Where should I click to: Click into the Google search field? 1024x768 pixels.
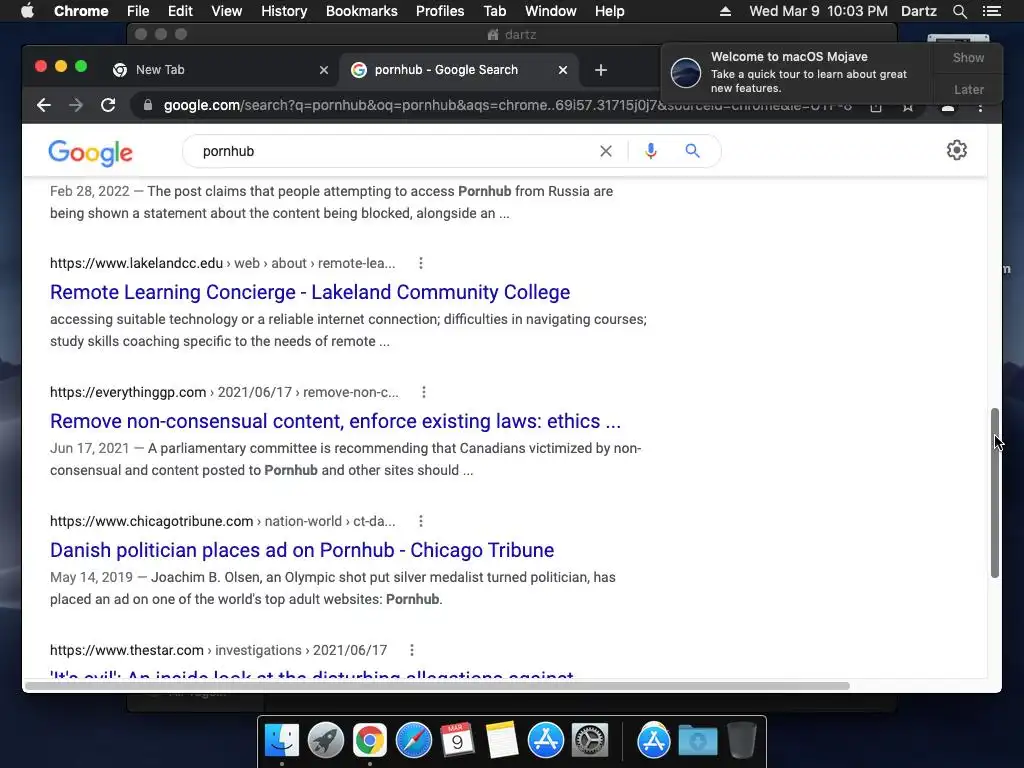point(392,152)
